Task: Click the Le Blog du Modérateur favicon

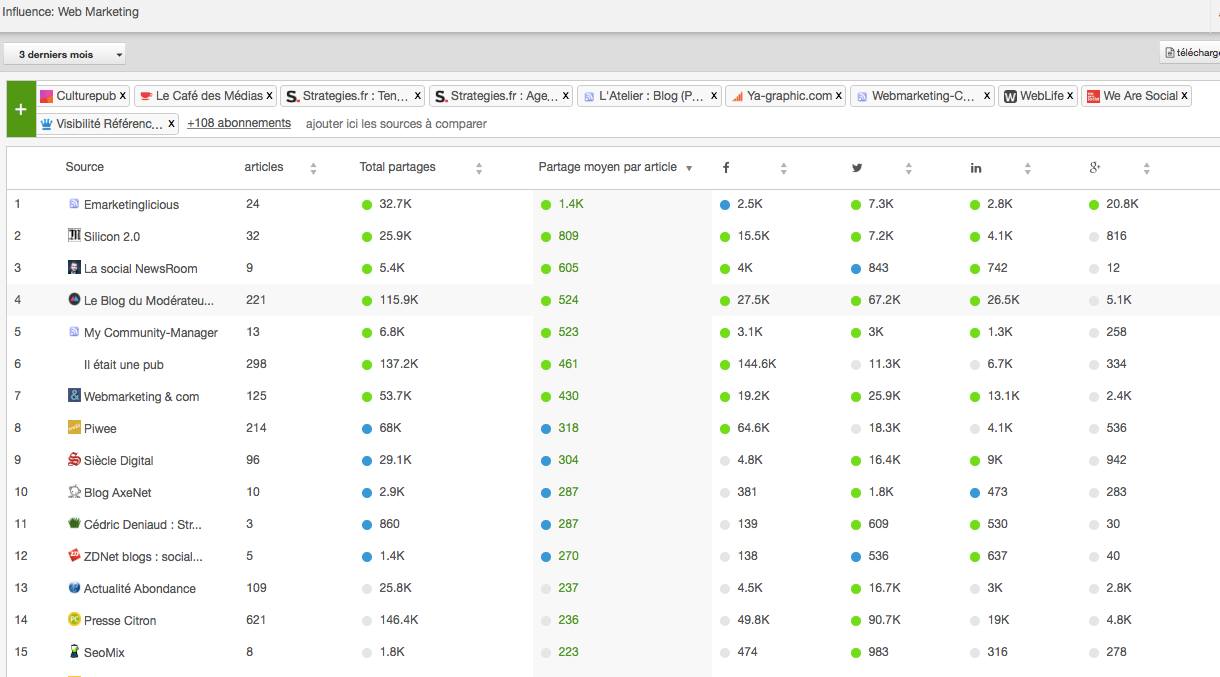Action: tap(74, 300)
